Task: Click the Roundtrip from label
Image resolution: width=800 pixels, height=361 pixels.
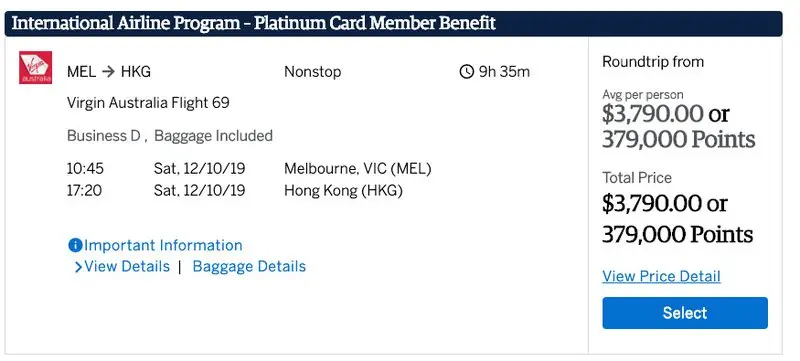Action: (653, 62)
